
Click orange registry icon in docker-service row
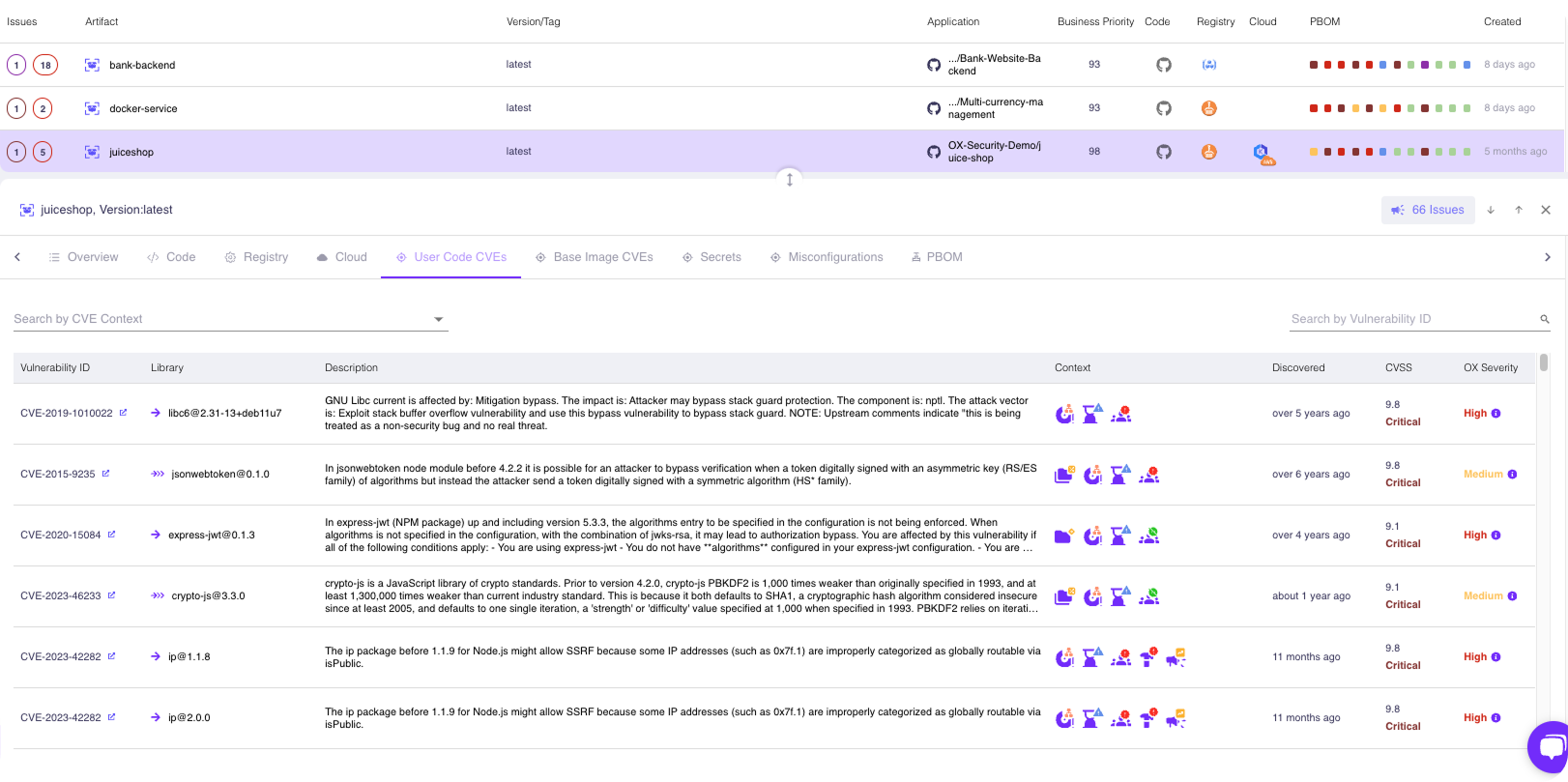pos(1209,108)
